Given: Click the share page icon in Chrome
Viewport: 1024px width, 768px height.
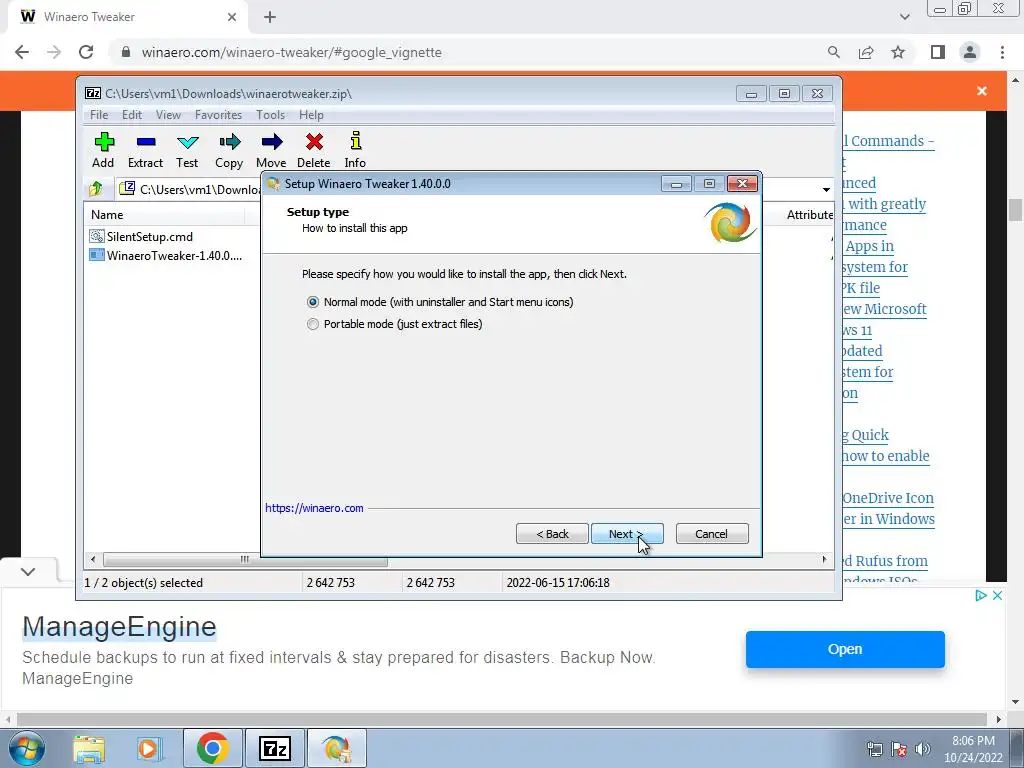Looking at the screenshot, I should (866, 52).
